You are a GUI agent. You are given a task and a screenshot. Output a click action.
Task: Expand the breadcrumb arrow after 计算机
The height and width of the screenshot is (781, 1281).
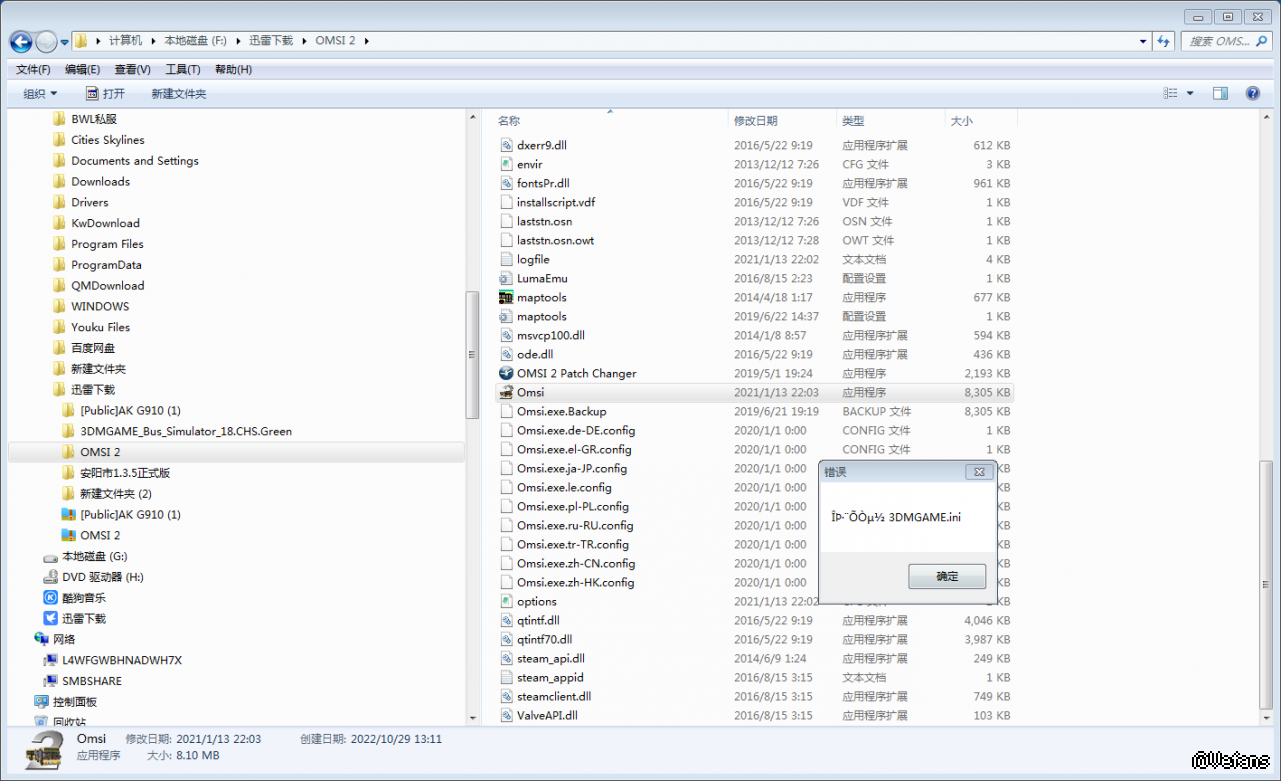pyautogui.click(x=152, y=41)
